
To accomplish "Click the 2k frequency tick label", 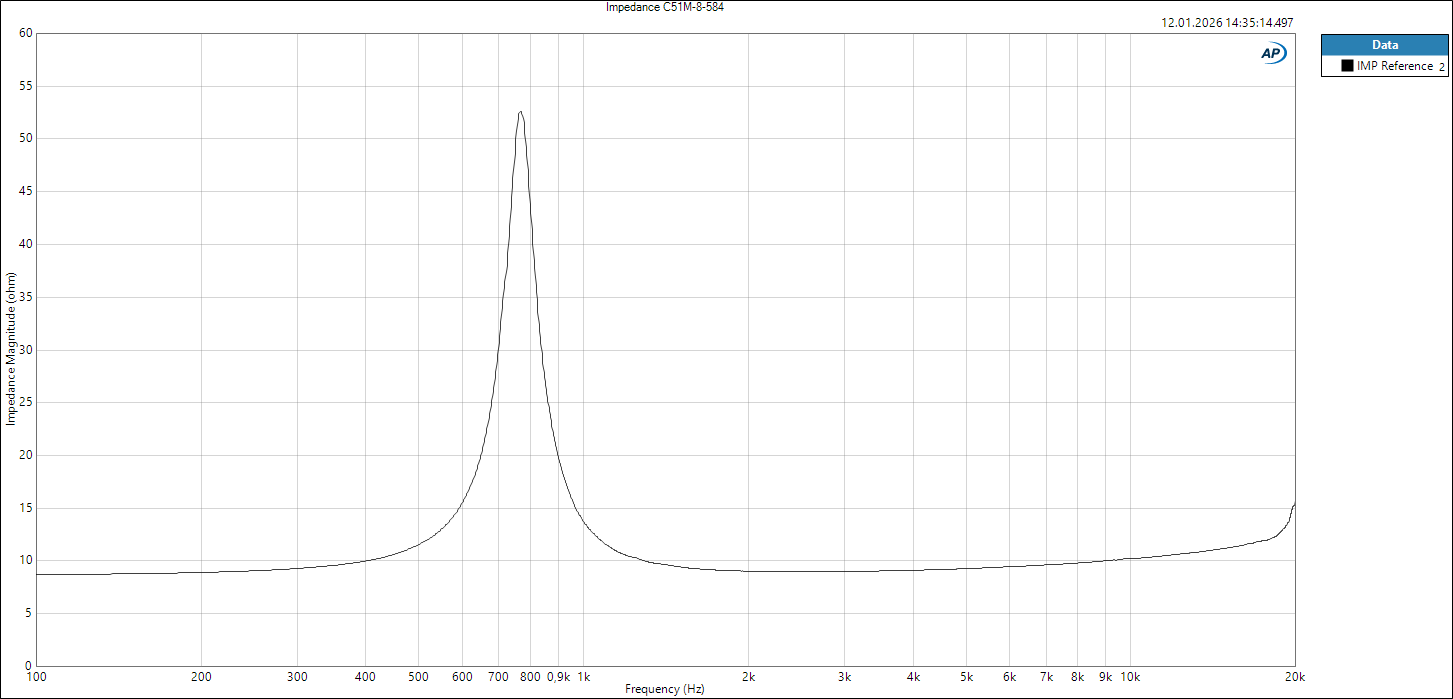I will (x=749, y=677).
